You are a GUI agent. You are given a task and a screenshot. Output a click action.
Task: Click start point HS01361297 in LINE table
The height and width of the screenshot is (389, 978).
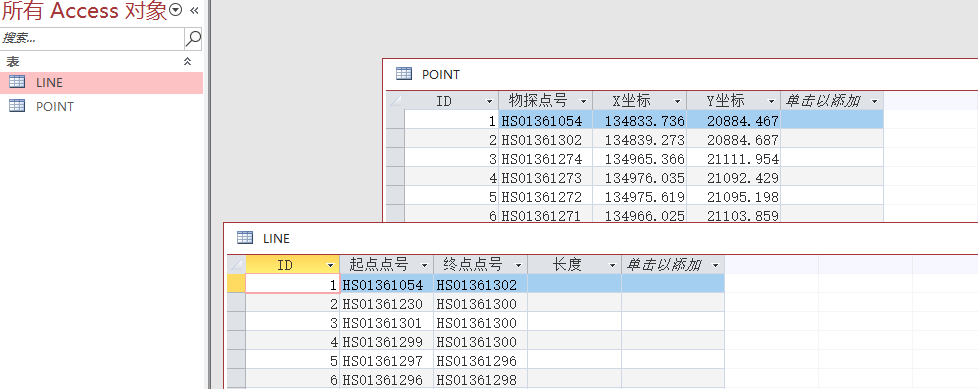pyautogui.click(x=387, y=361)
